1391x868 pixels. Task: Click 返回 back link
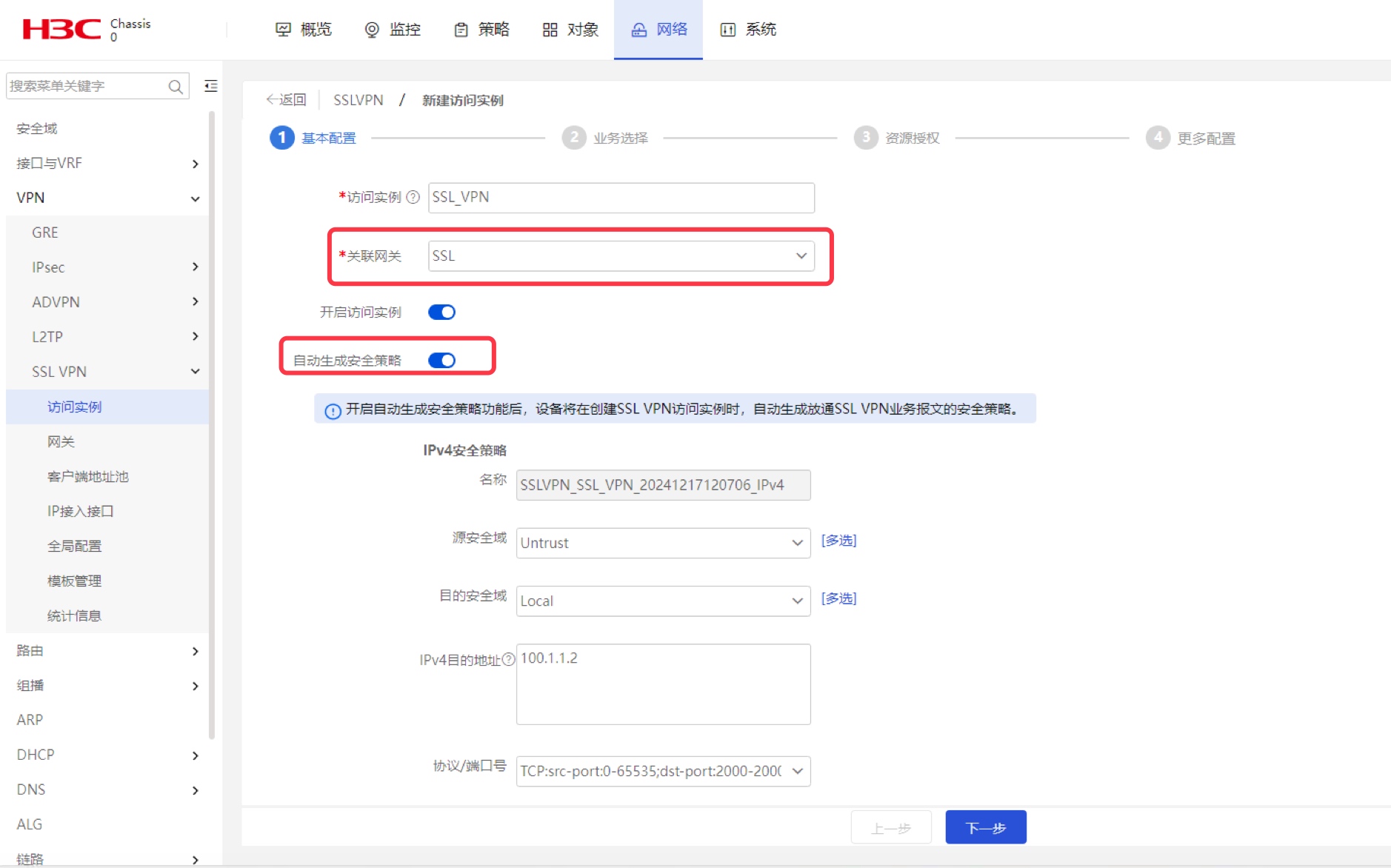click(x=286, y=100)
